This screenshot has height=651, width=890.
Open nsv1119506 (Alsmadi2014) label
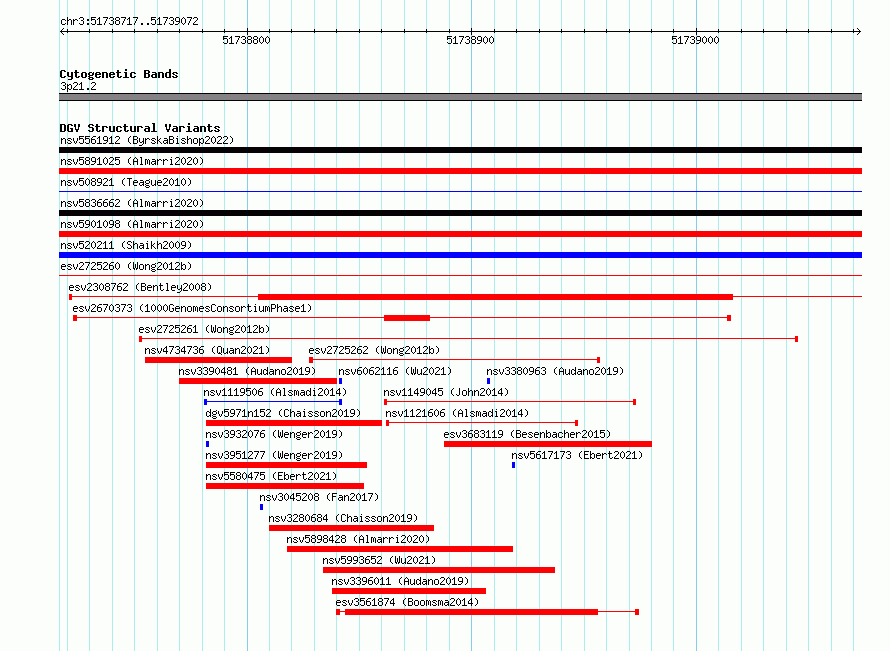point(275,392)
